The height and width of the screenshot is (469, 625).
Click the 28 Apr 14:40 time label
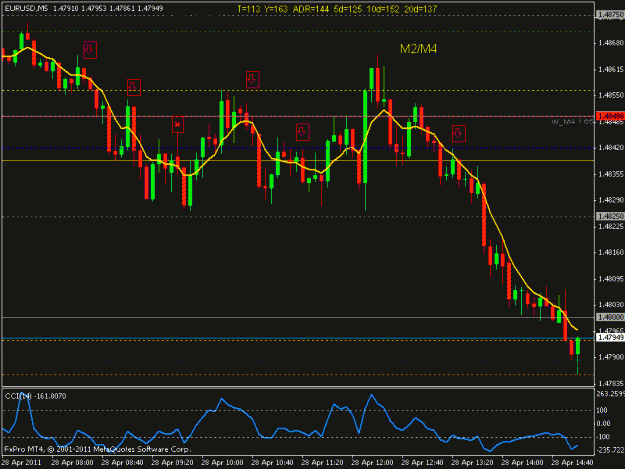(572, 463)
